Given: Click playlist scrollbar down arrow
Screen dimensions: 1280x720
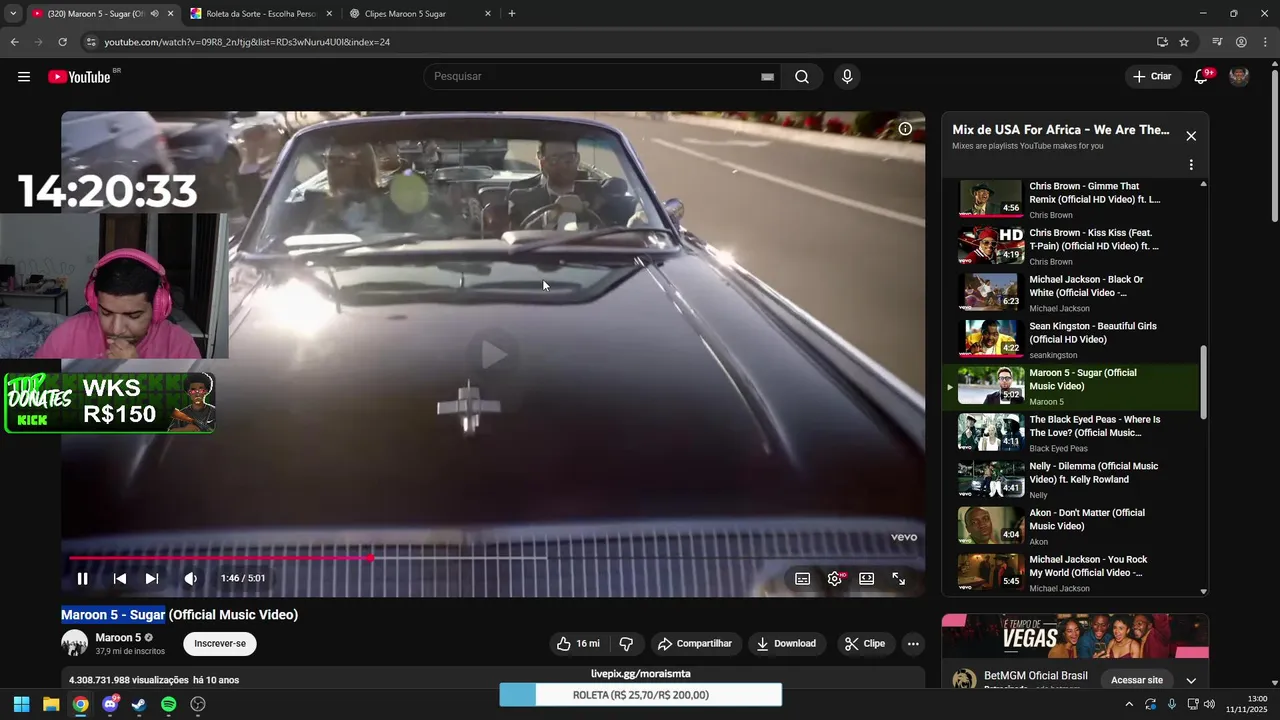Looking at the screenshot, I should coord(1203,592).
